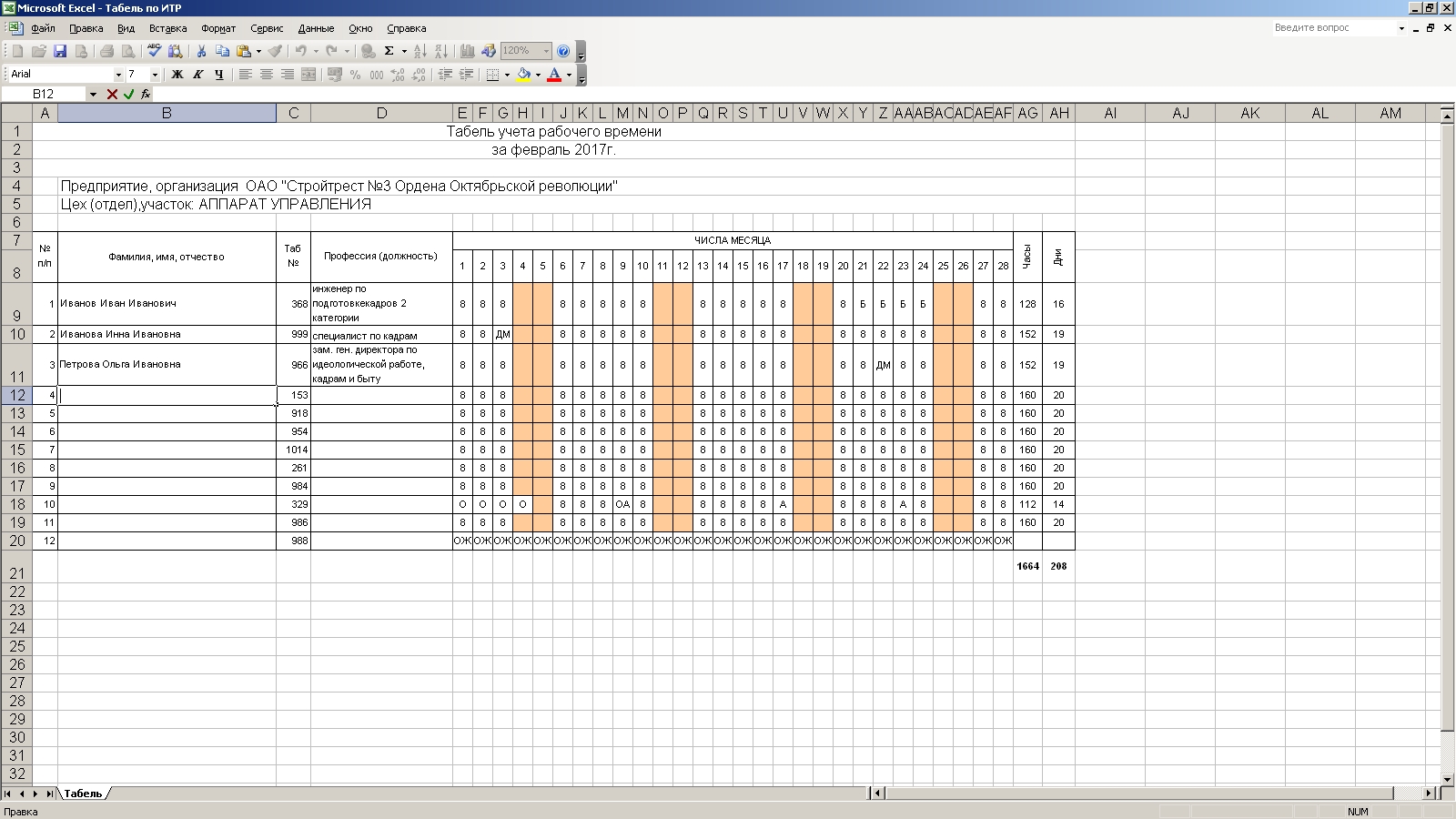The width and height of the screenshot is (1456, 819).
Task: Activate the Format Painter brush
Action: pos(275,51)
